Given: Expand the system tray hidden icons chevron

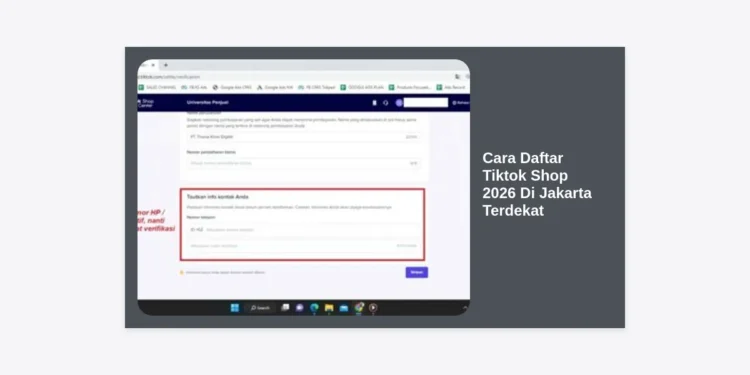Looking at the screenshot, I should click(465, 308).
